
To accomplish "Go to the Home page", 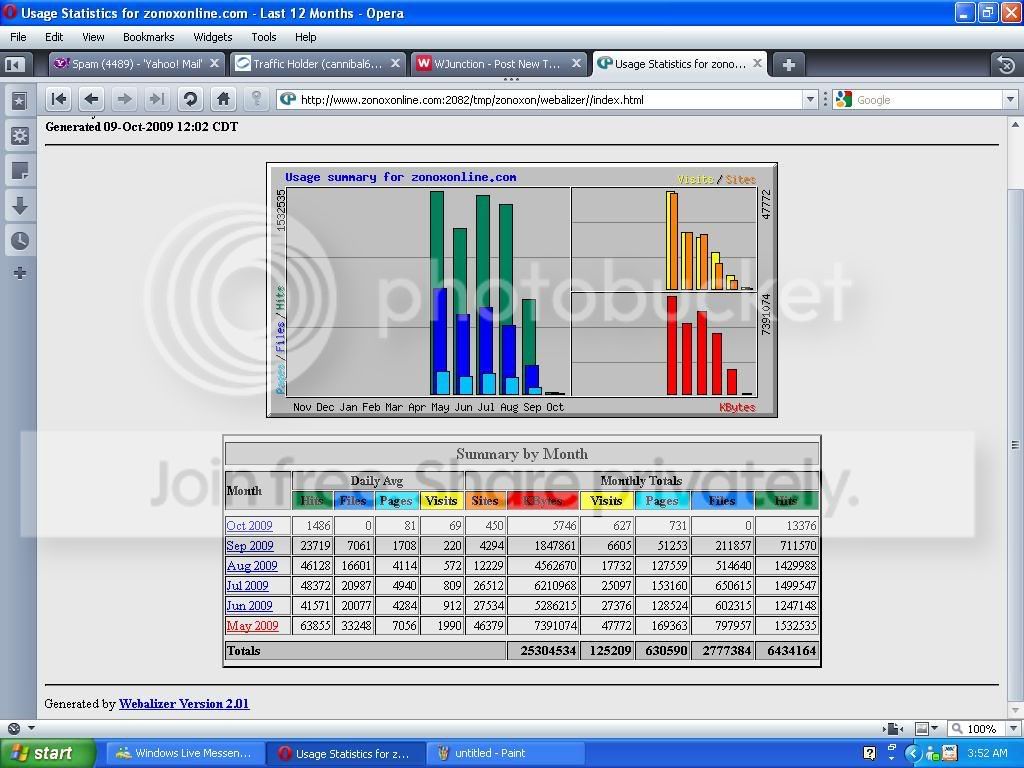I will click(x=223, y=99).
